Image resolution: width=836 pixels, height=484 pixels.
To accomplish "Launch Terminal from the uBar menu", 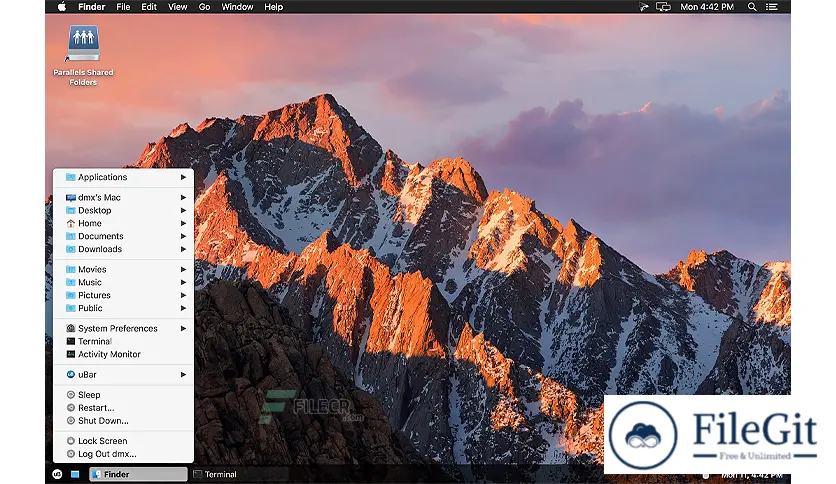I will [95, 341].
